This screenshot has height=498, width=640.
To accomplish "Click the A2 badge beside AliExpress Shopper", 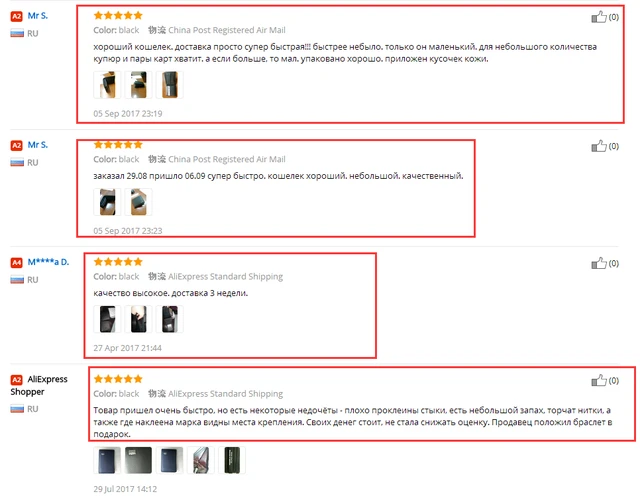I will pyautogui.click(x=16, y=380).
